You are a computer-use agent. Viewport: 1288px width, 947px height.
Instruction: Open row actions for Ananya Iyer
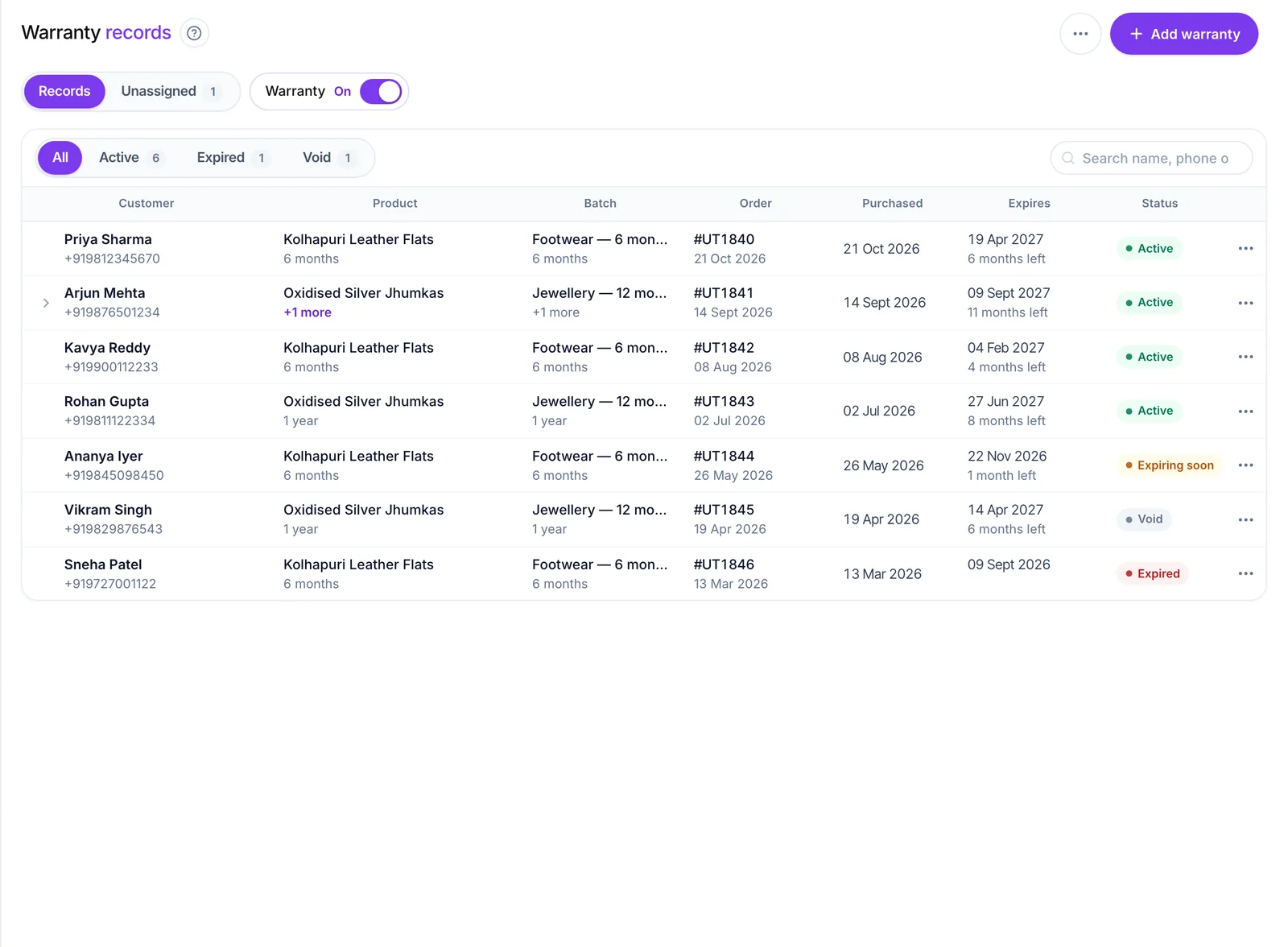click(x=1245, y=465)
